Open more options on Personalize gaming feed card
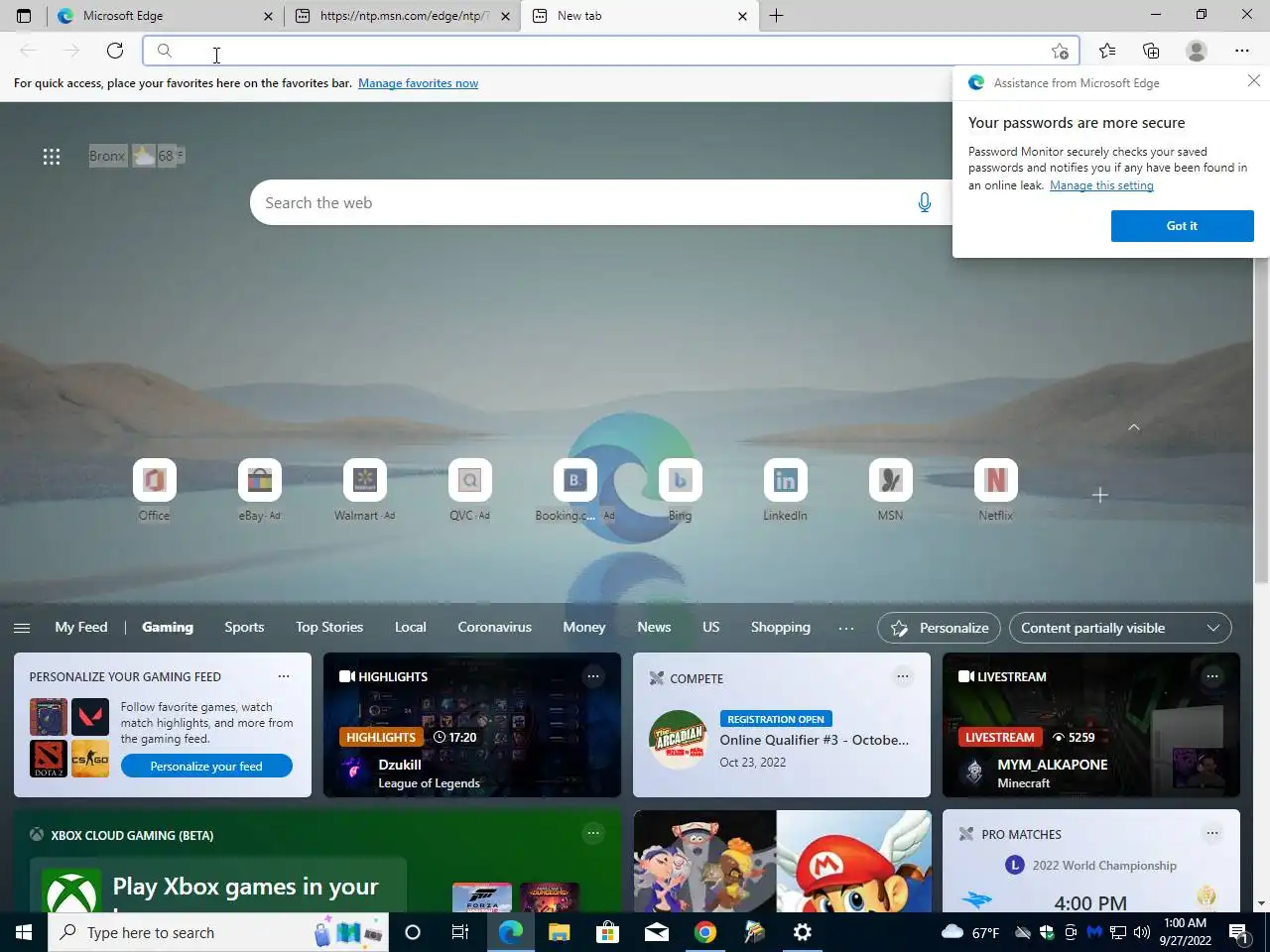 click(284, 676)
